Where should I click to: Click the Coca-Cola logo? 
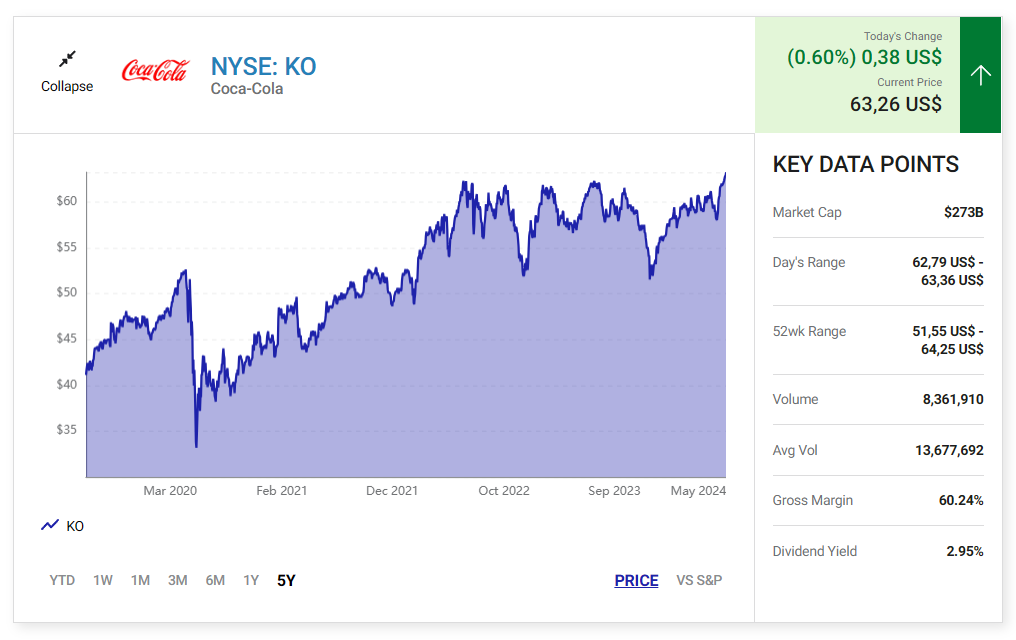154,70
